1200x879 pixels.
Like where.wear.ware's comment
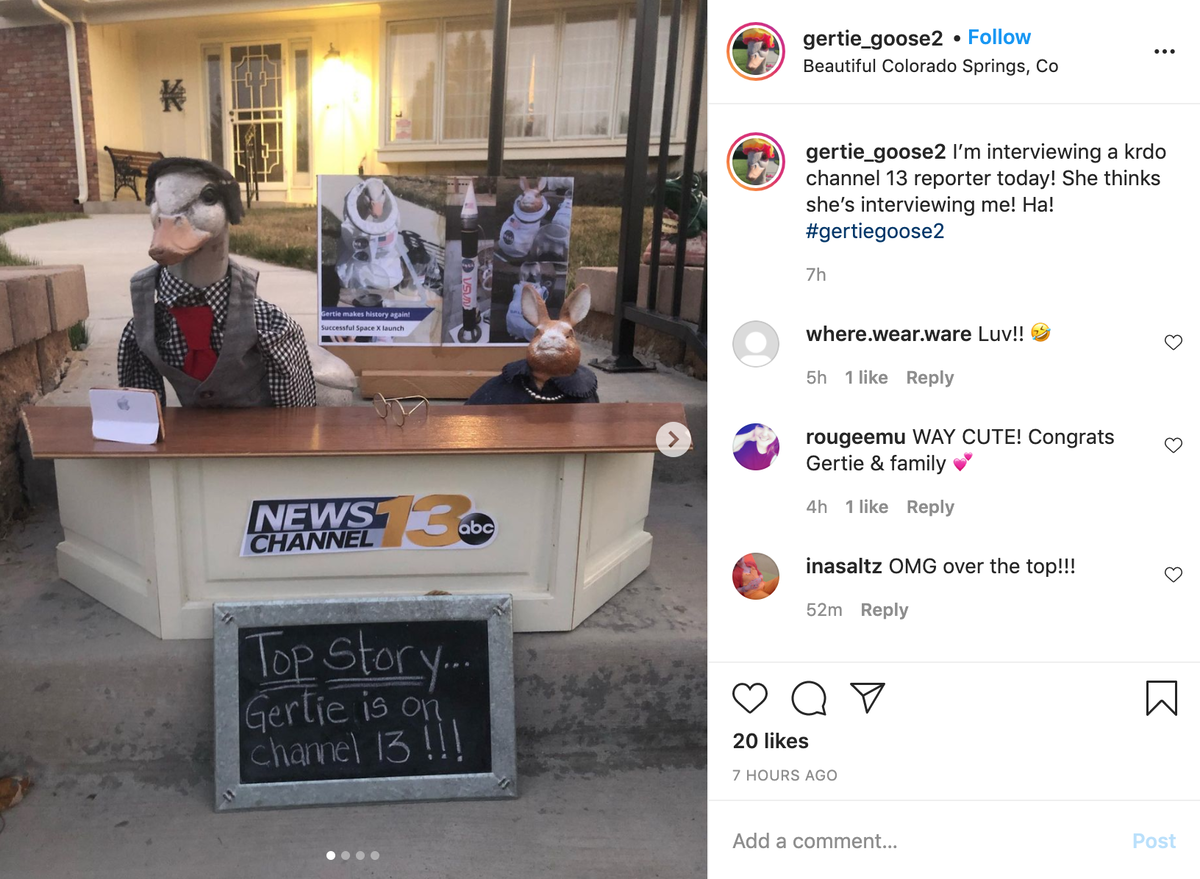click(x=1173, y=343)
